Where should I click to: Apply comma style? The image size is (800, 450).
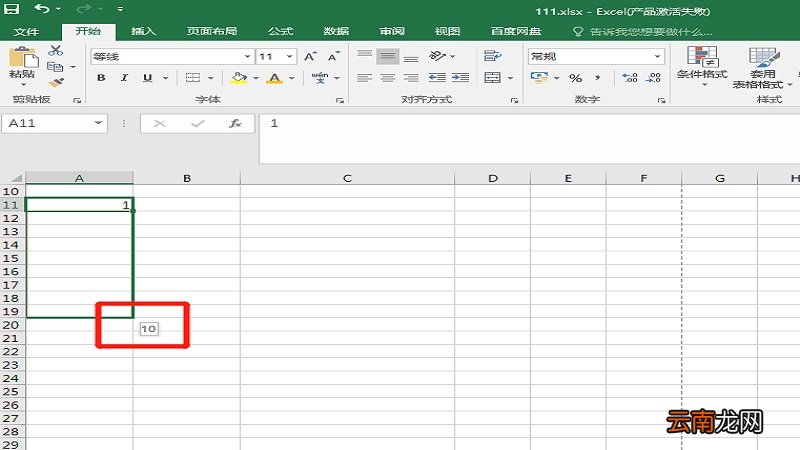[x=597, y=78]
